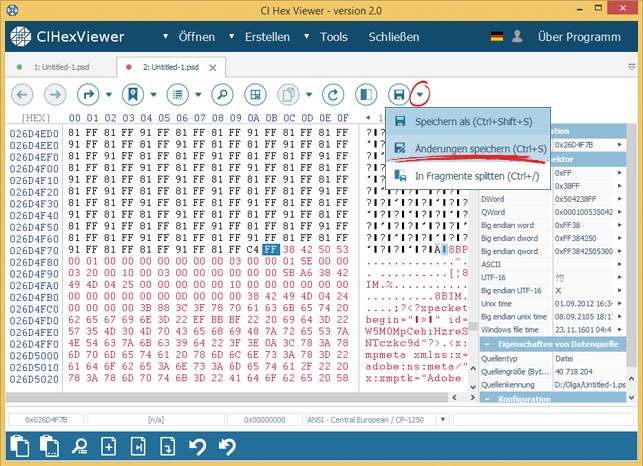Click the bottom bar copy-with-options icon
Viewport: 643px width, 466px height.
[x=49, y=445]
